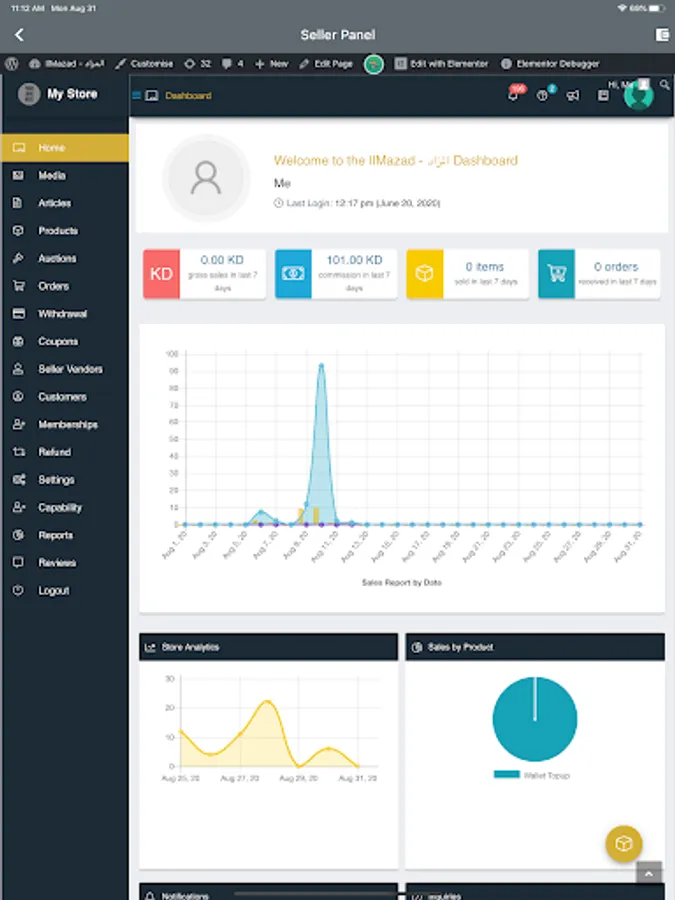This screenshot has width=675, height=900.
Task: Click the scroll-to-top arrow button
Action: point(649,874)
